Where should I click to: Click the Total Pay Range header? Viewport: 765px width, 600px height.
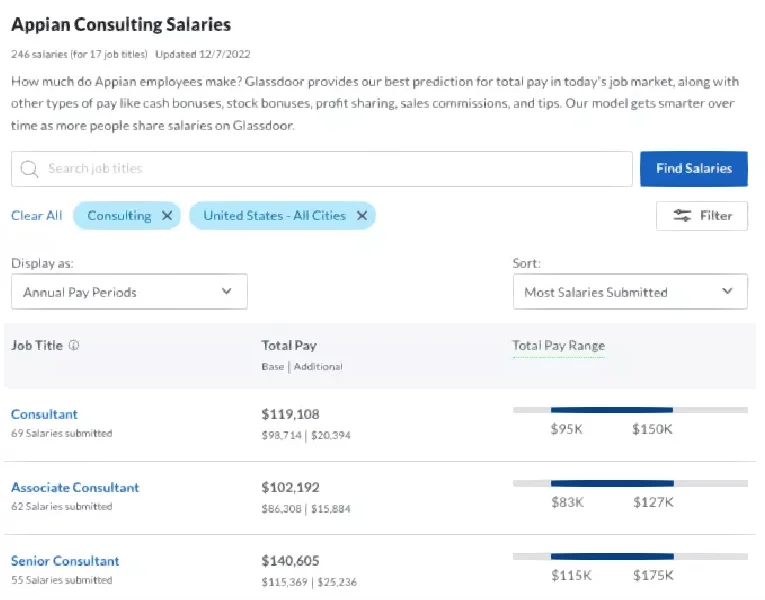(x=558, y=346)
